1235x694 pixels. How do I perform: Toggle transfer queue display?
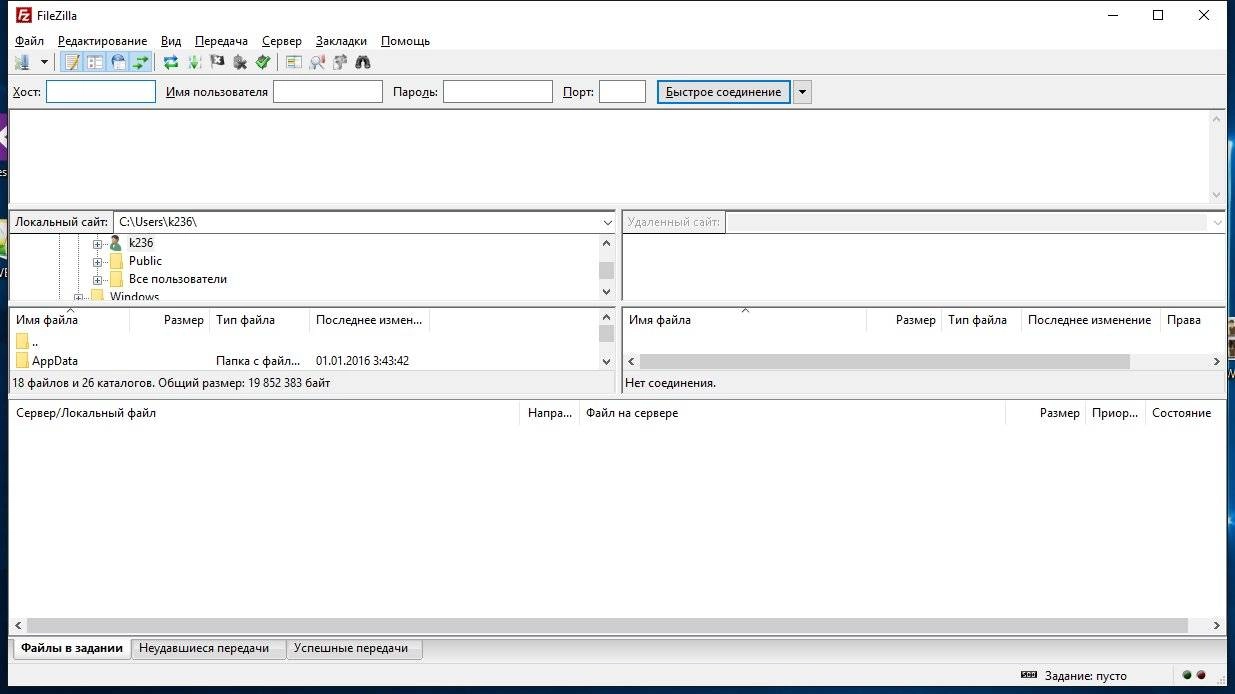[141, 62]
